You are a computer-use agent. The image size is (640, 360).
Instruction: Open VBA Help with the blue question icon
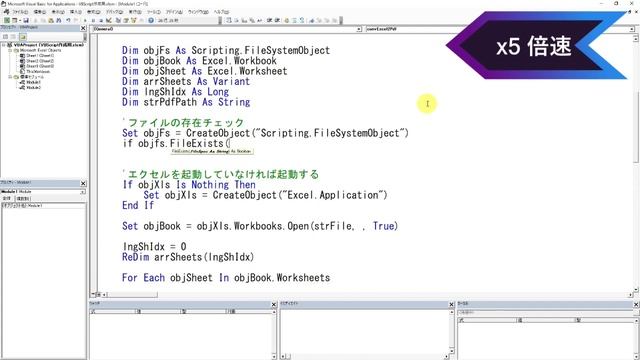(x=151, y=20)
